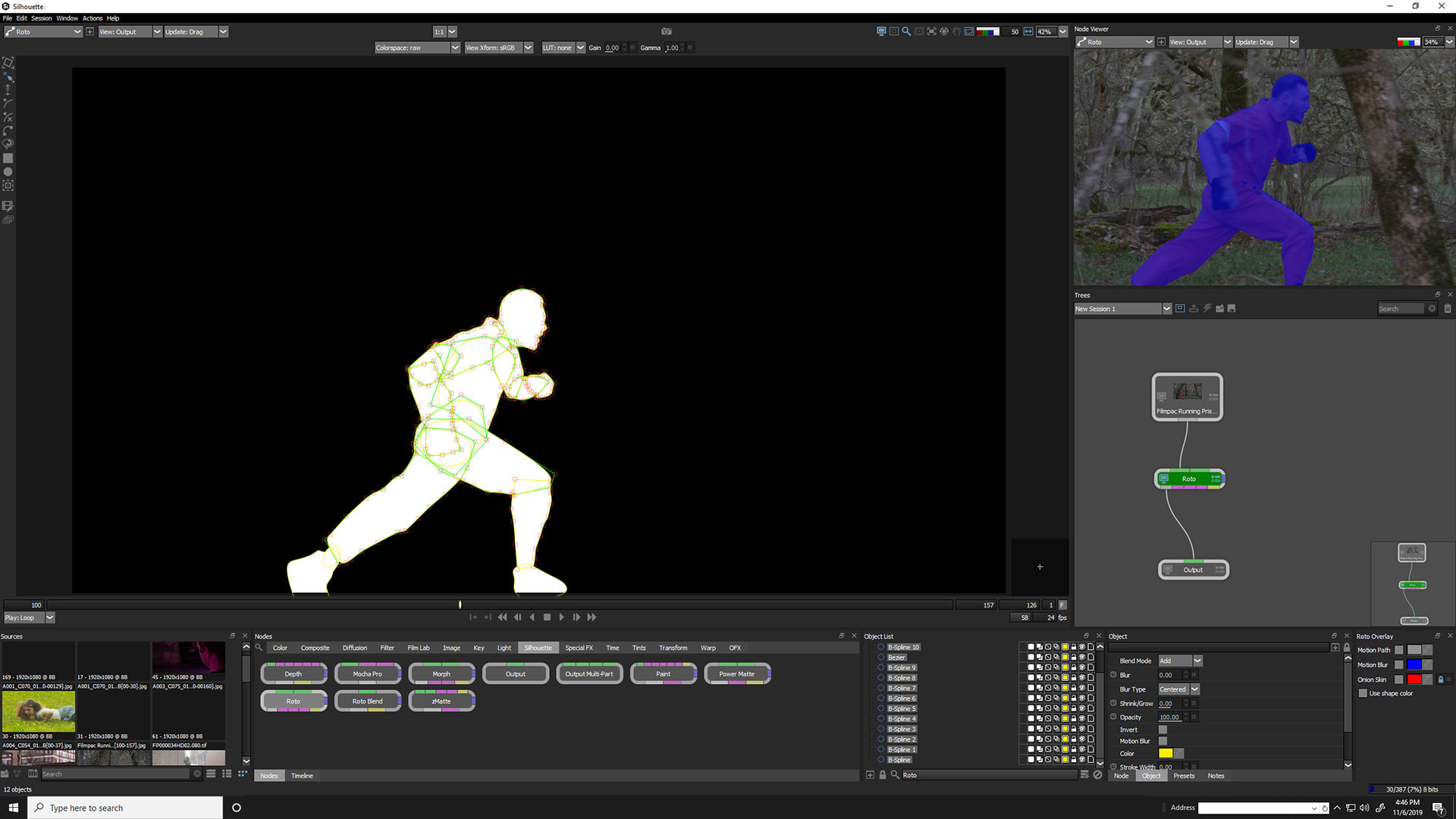
Task: Expand the Play: Loop dropdown
Action: tap(50, 618)
